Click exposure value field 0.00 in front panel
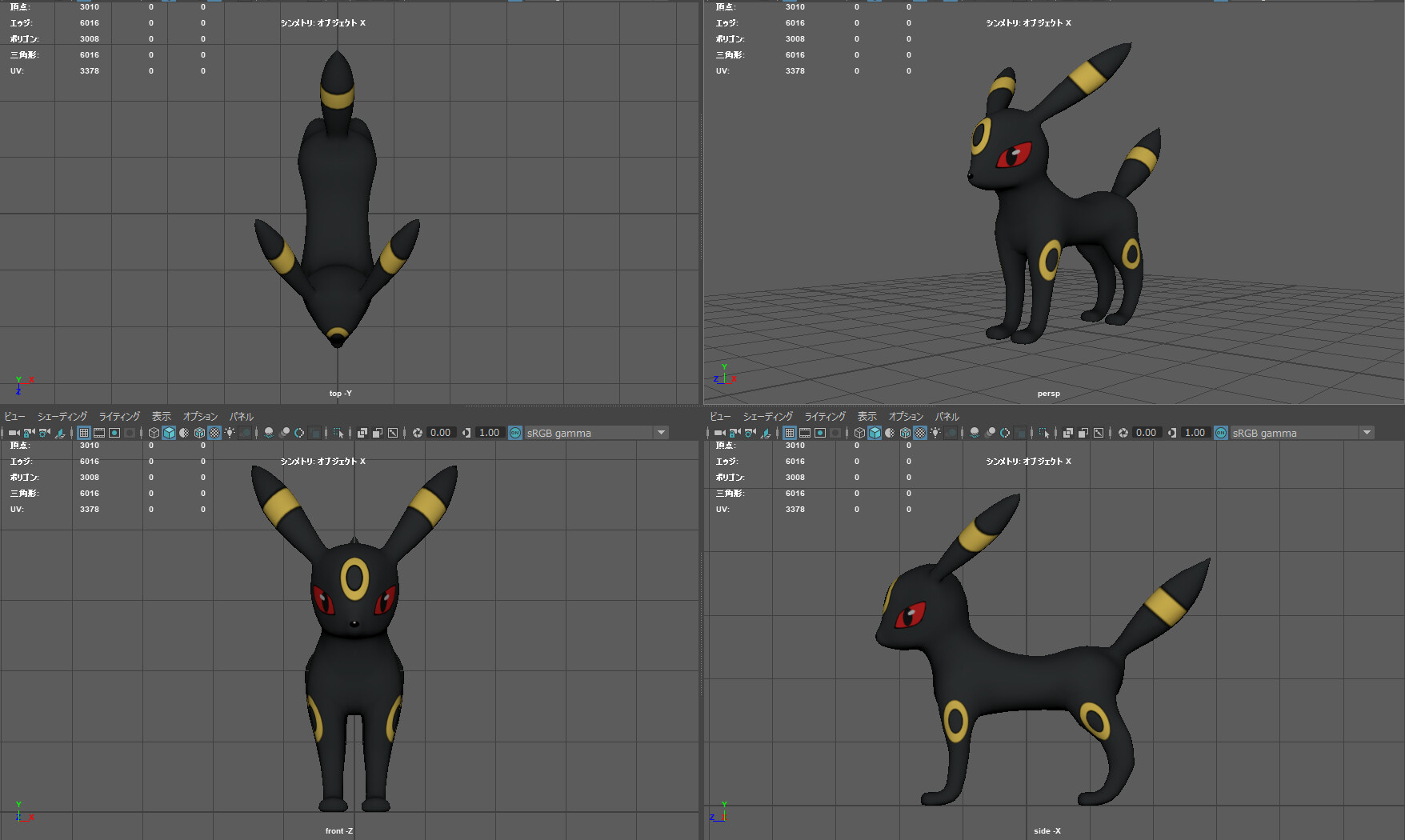 point(441,433)
